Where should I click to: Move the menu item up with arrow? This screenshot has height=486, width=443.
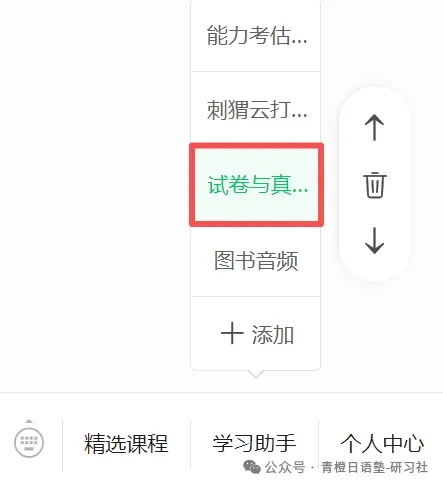(374, 127)
